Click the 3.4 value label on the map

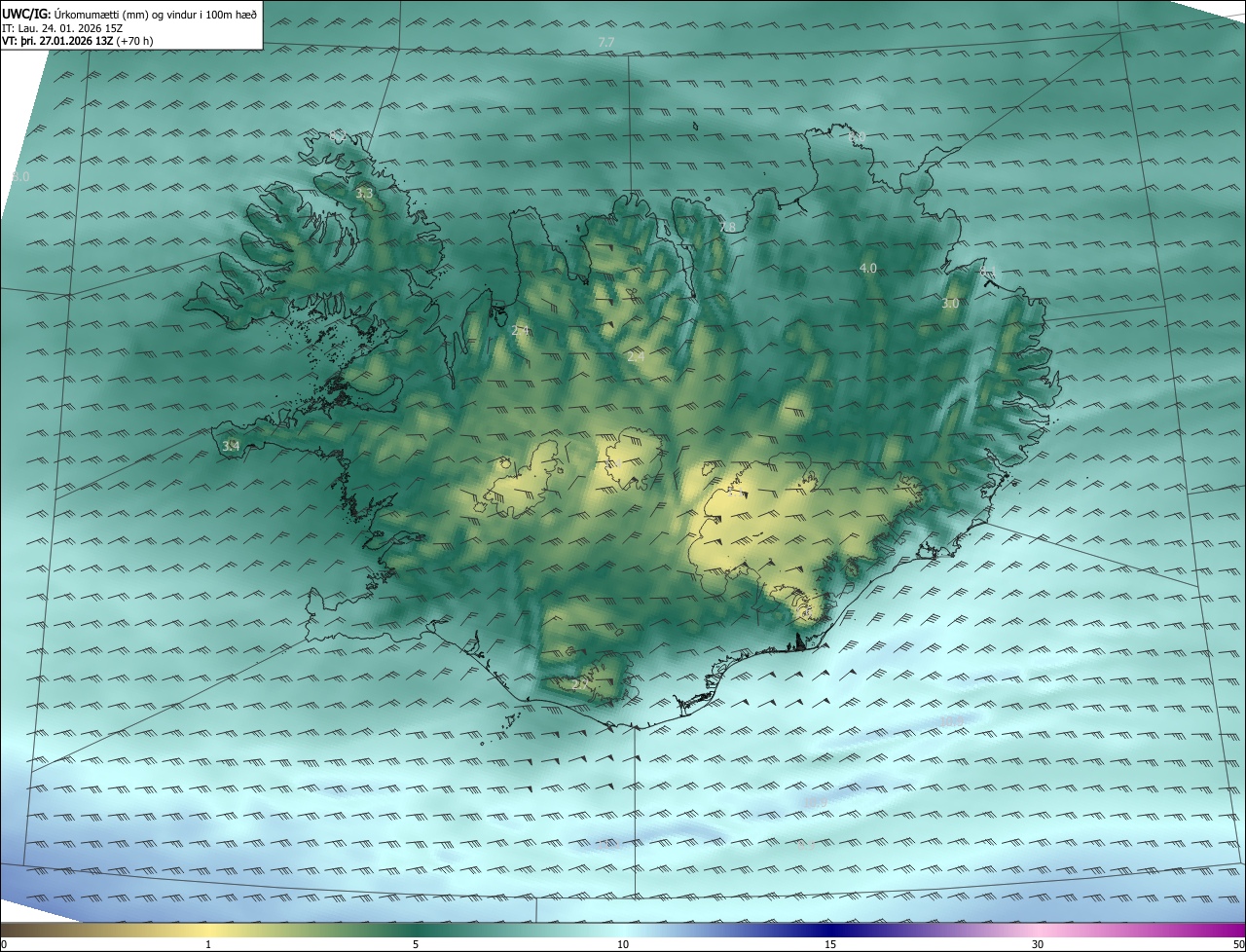coord(231,446)
